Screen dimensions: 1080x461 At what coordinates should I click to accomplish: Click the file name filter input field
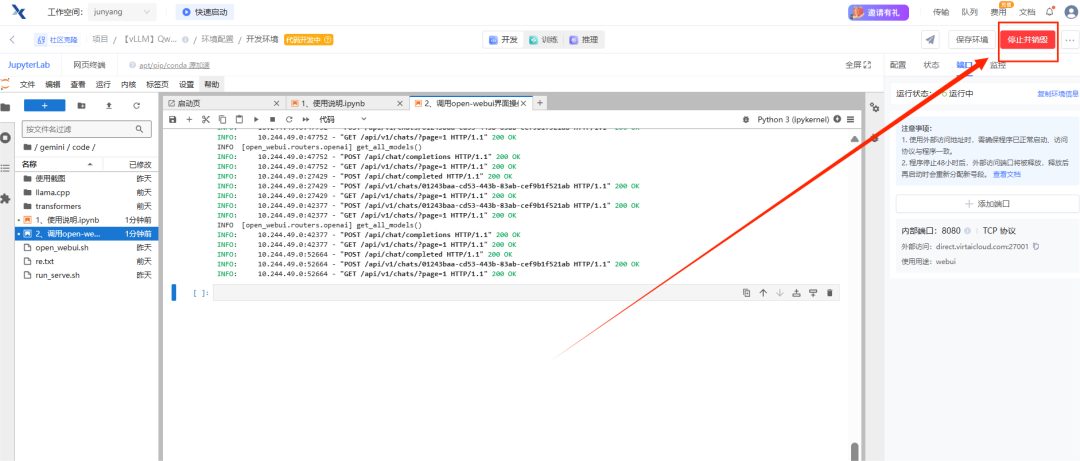point(87,129)
